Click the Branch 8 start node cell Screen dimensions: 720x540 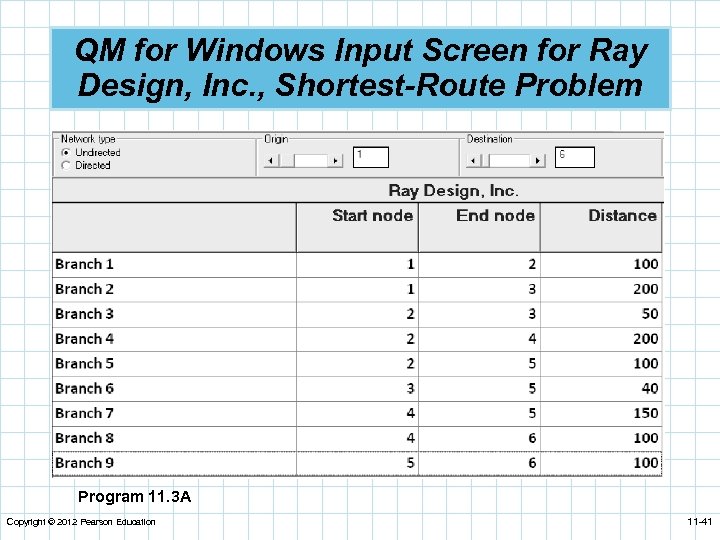pyautogui.click(x=358, y=438)
